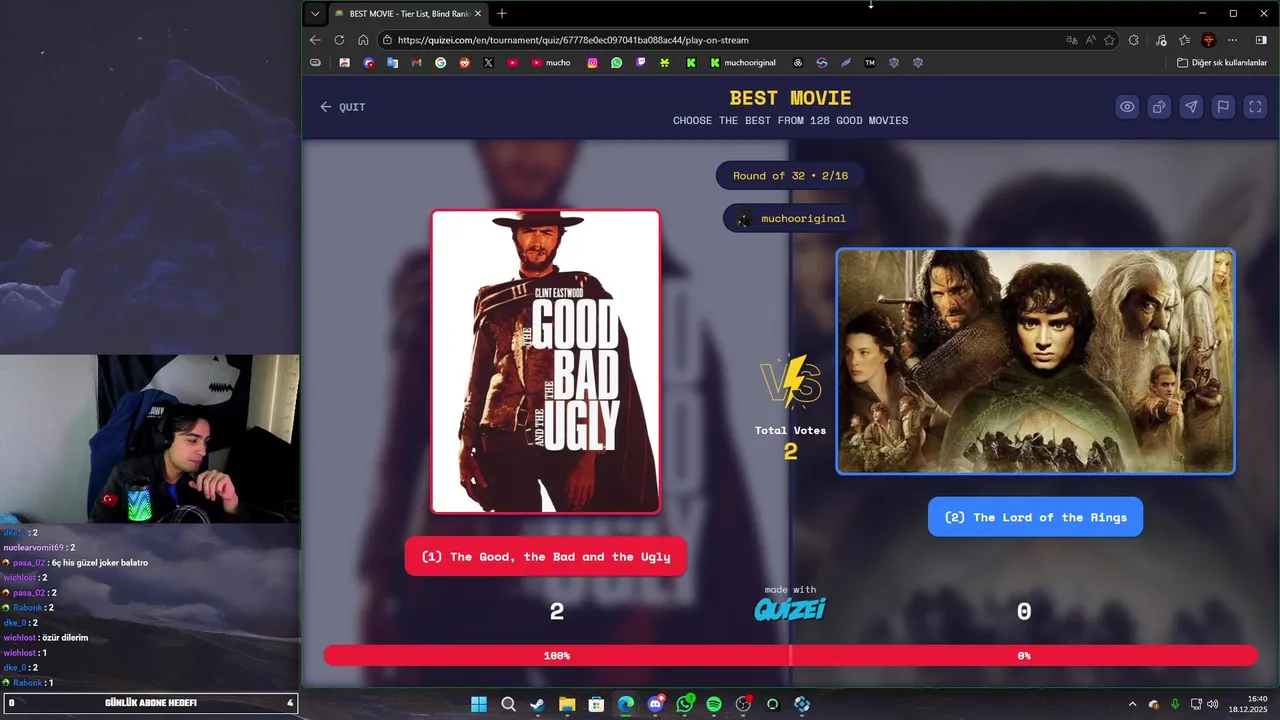1280x720 pixels.
Task: Open Windows taskbar search
Action: 508,704
